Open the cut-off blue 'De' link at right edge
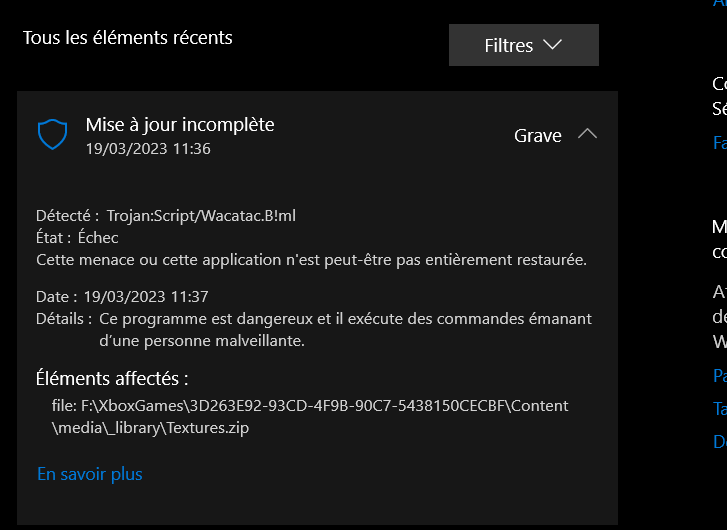 pos(720,441)
